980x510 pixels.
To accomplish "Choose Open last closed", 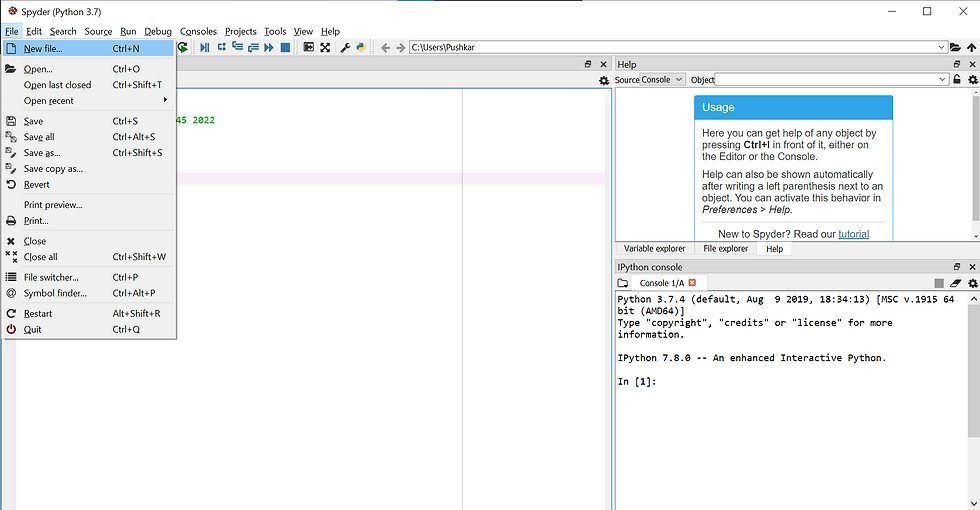I will [89, 84].
